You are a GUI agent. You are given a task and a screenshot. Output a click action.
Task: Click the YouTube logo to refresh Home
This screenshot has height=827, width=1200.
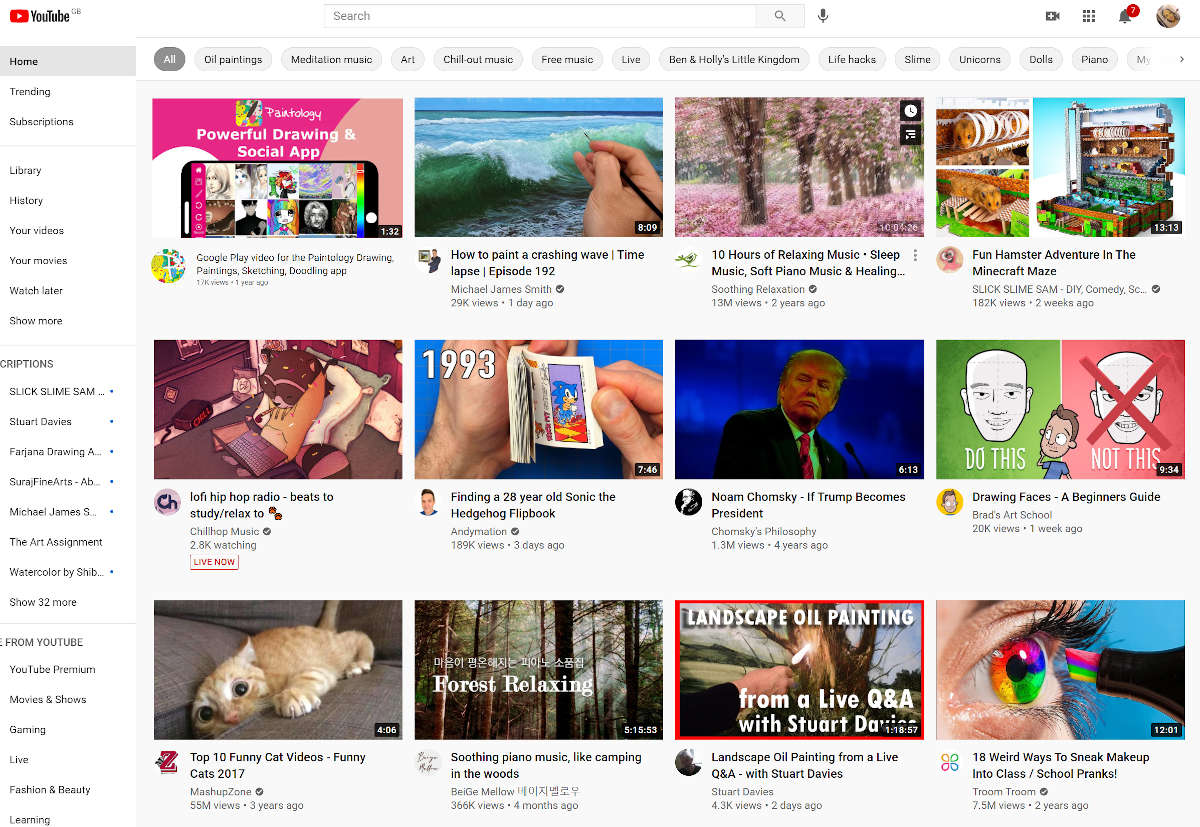pos(40,16)
